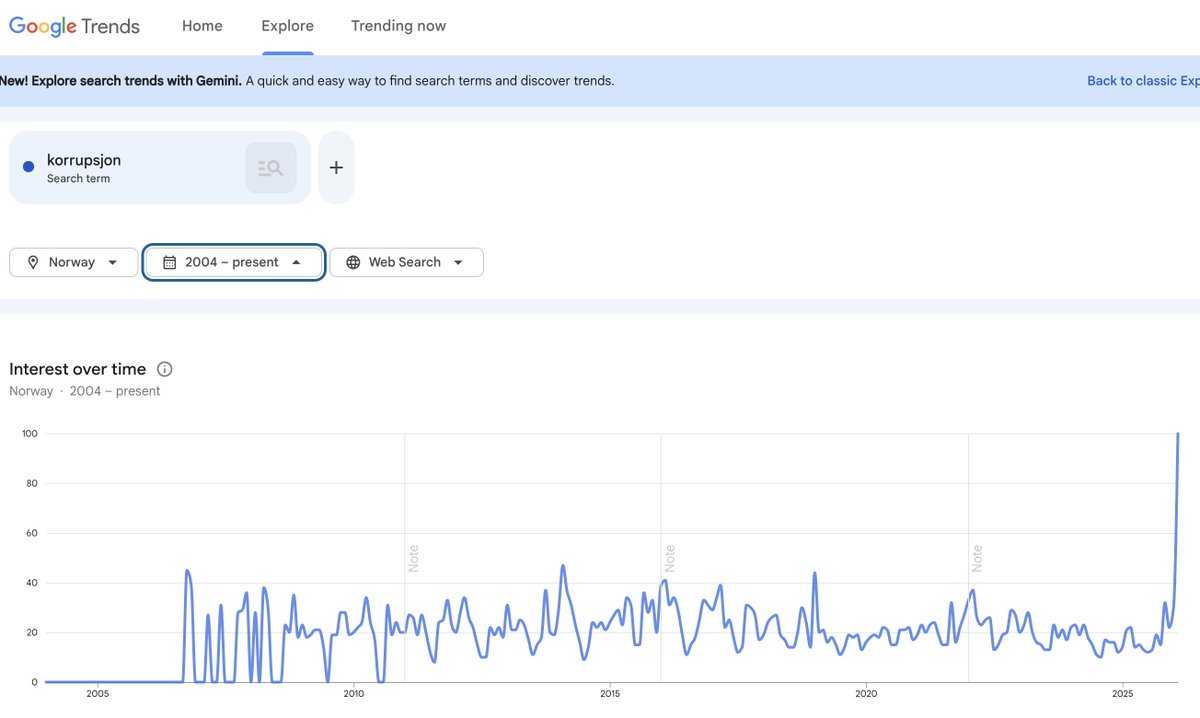Click the 'Norway · 2004 – present' subtitle
1200x718 pixels.
85,391
